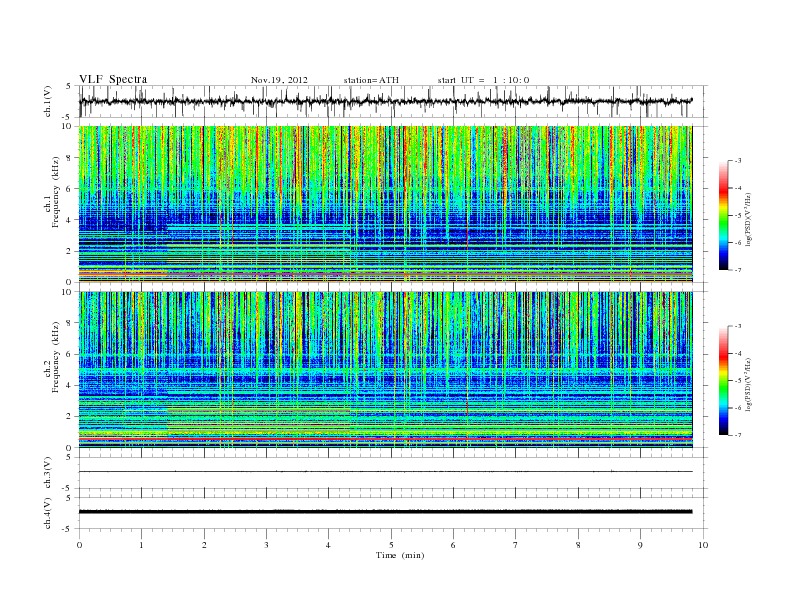The height and width of the screenshot is (612, 792).
Task: Click the '2' tick on the time axis
Action: tap(204, 545)
